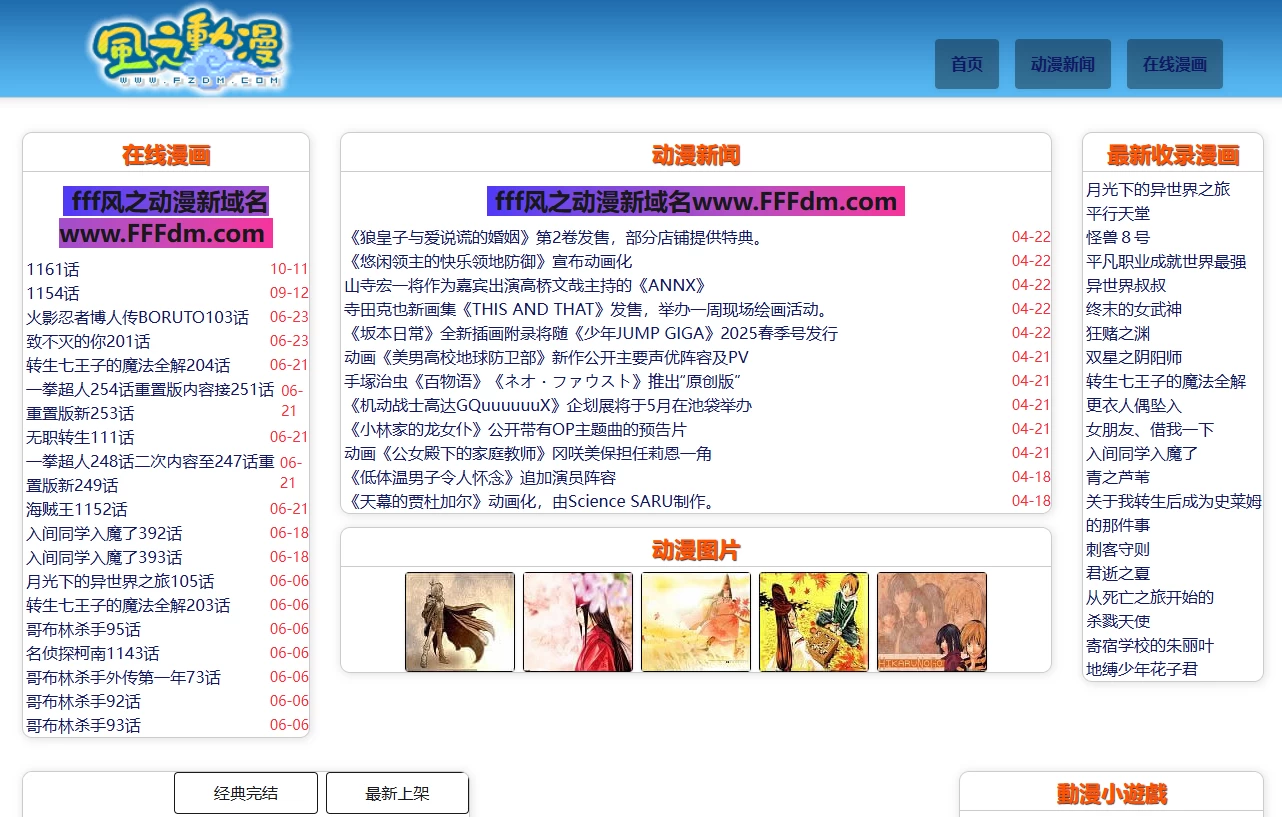Switch to the 最新上架 tab
This screenshot has height=817, width=1282.
[x=397, y=793]
